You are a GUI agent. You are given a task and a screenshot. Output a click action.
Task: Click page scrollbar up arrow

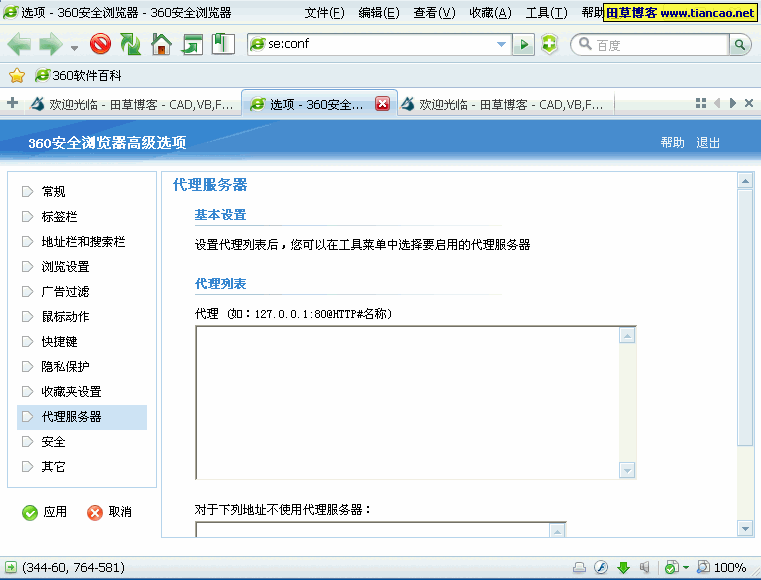[x=745, y=181]
